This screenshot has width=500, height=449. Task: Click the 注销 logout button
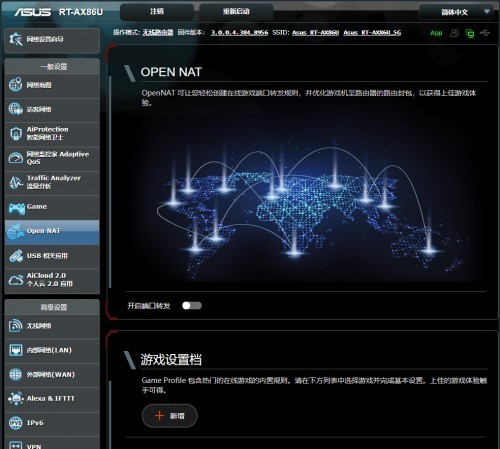(x=157, y=12)
